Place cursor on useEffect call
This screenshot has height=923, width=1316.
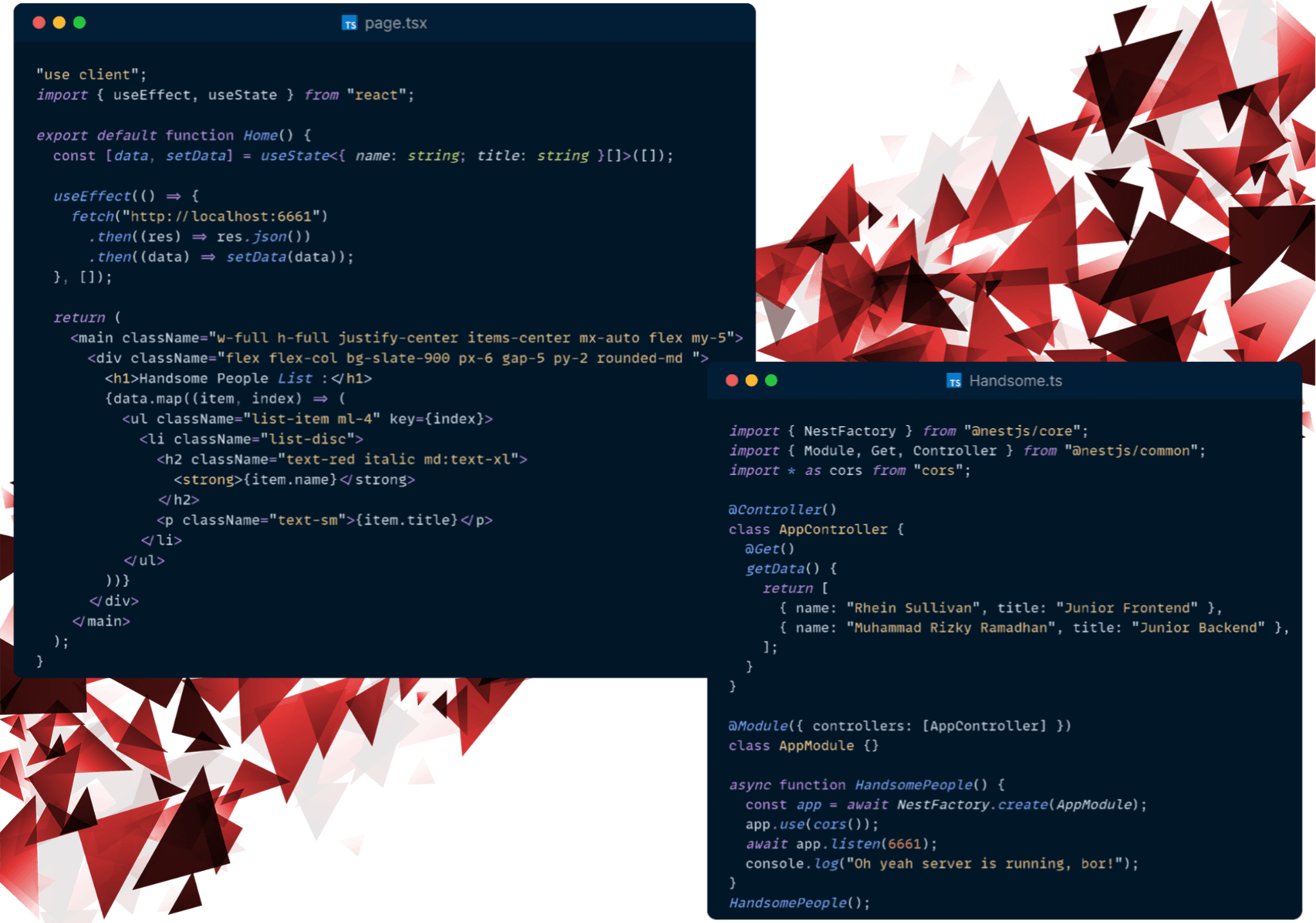(x=92, y=196)
